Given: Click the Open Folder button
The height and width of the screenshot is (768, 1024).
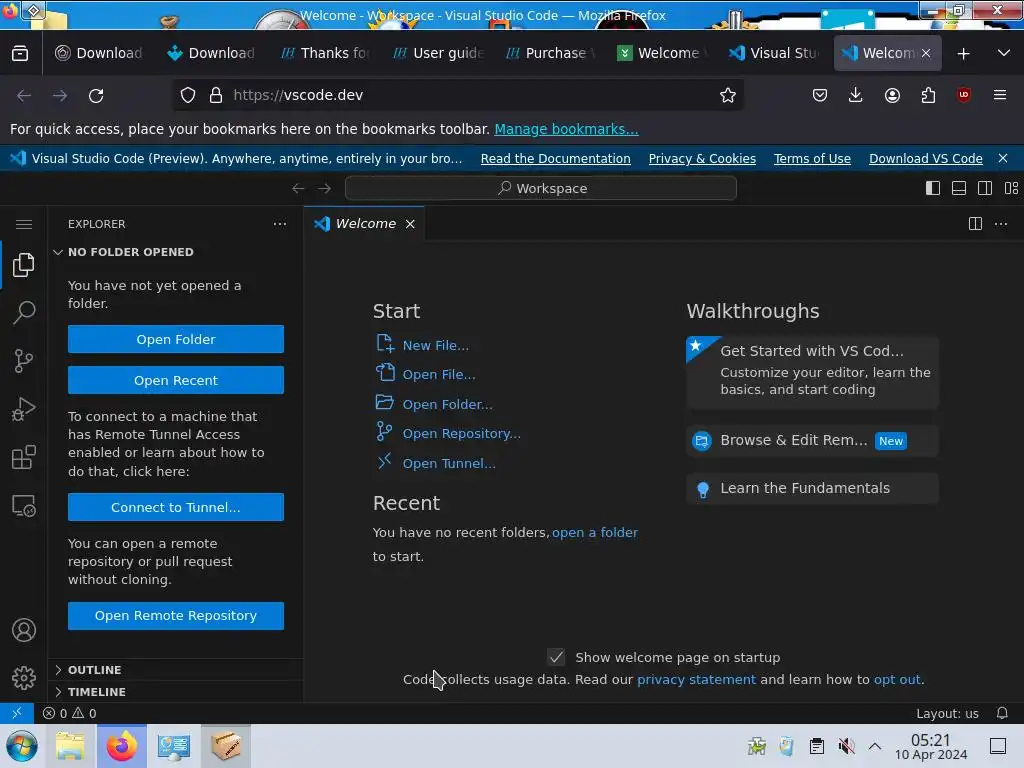Looking at the screenshot, I should [x=176, y=339].
